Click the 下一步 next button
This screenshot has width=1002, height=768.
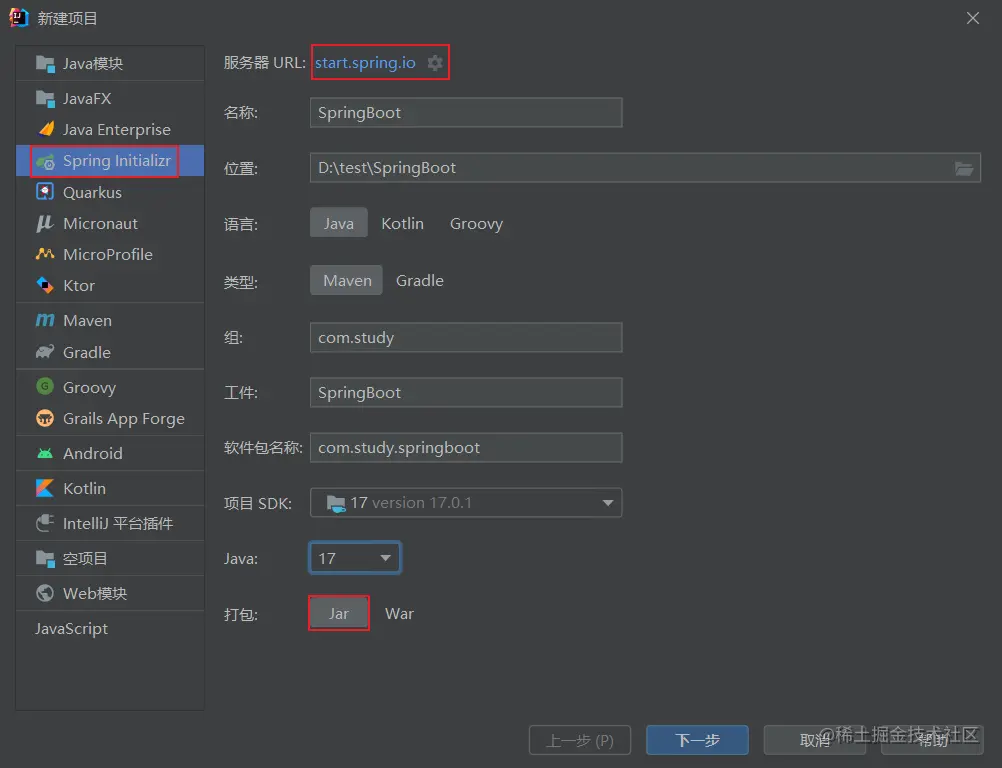(697, 740)
